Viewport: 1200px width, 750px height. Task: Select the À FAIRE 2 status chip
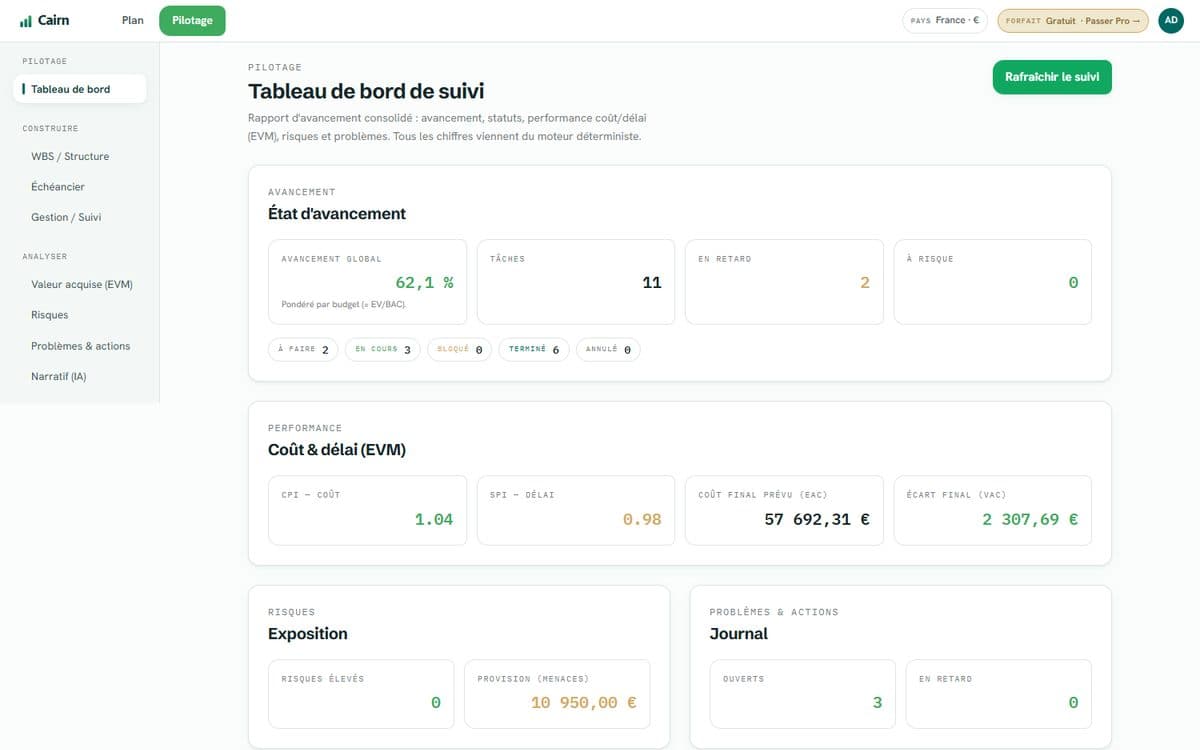pyautogui.click(x=303, y=350)
